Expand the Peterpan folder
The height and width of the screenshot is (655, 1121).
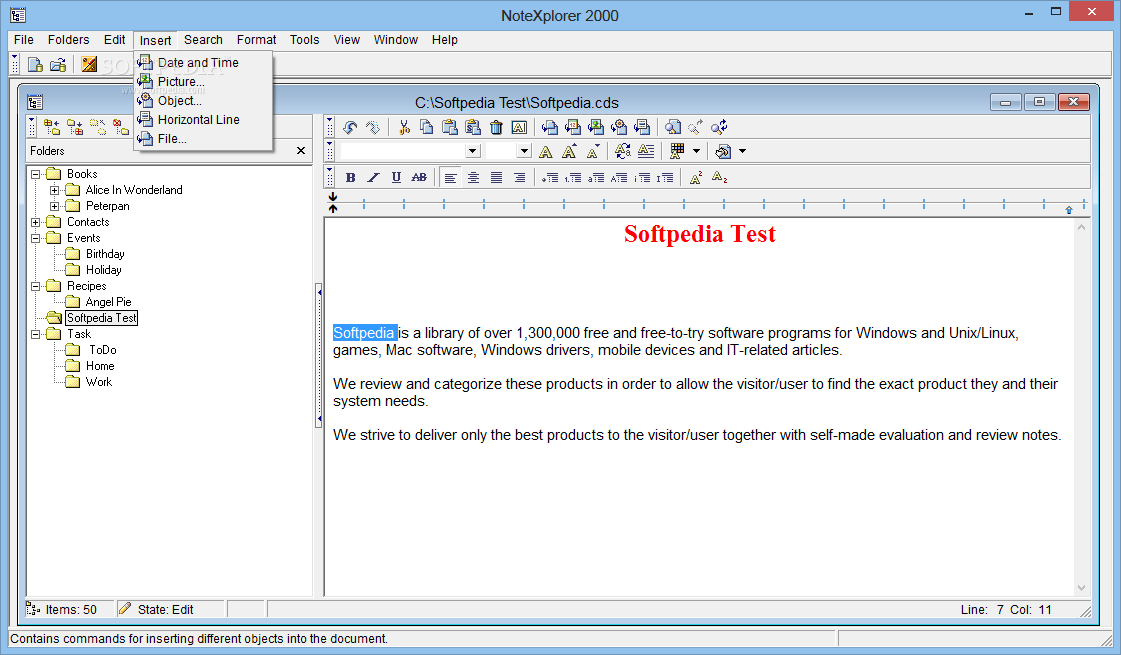point(54,206)
